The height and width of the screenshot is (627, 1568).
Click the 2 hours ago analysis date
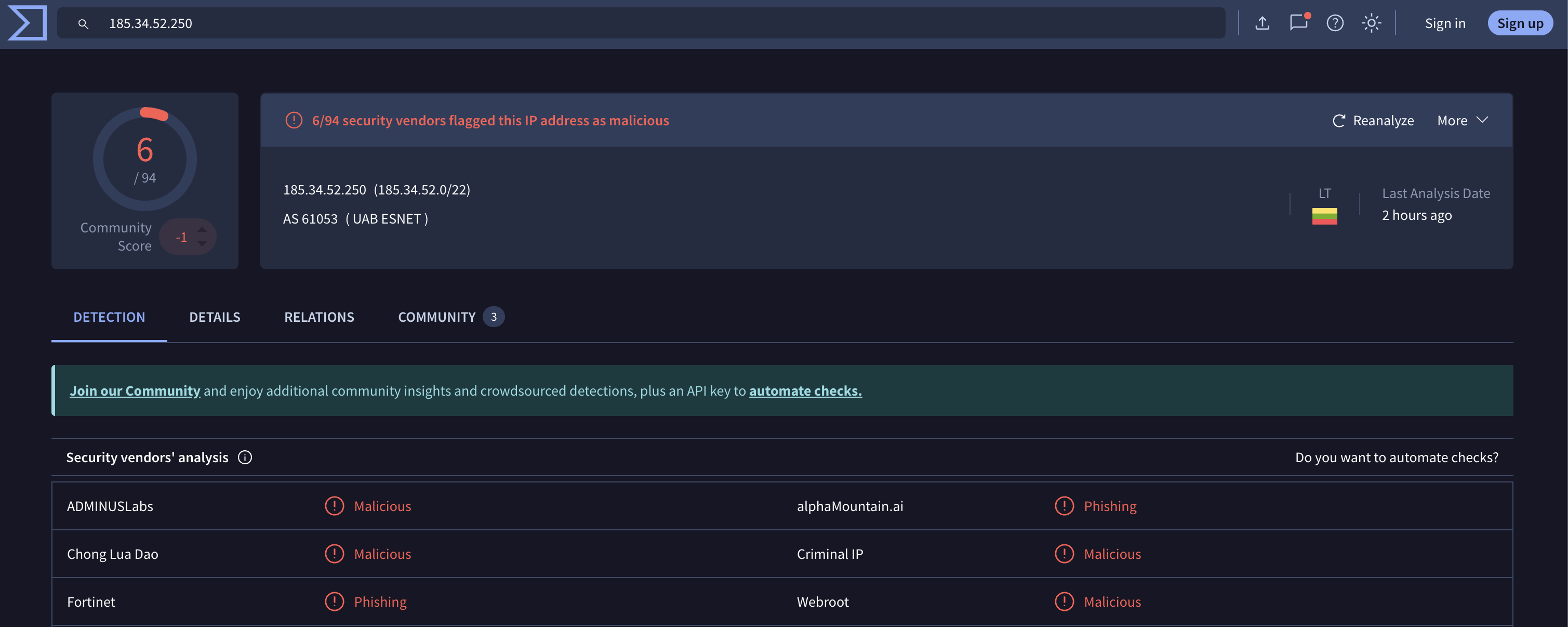[1416, 216]
